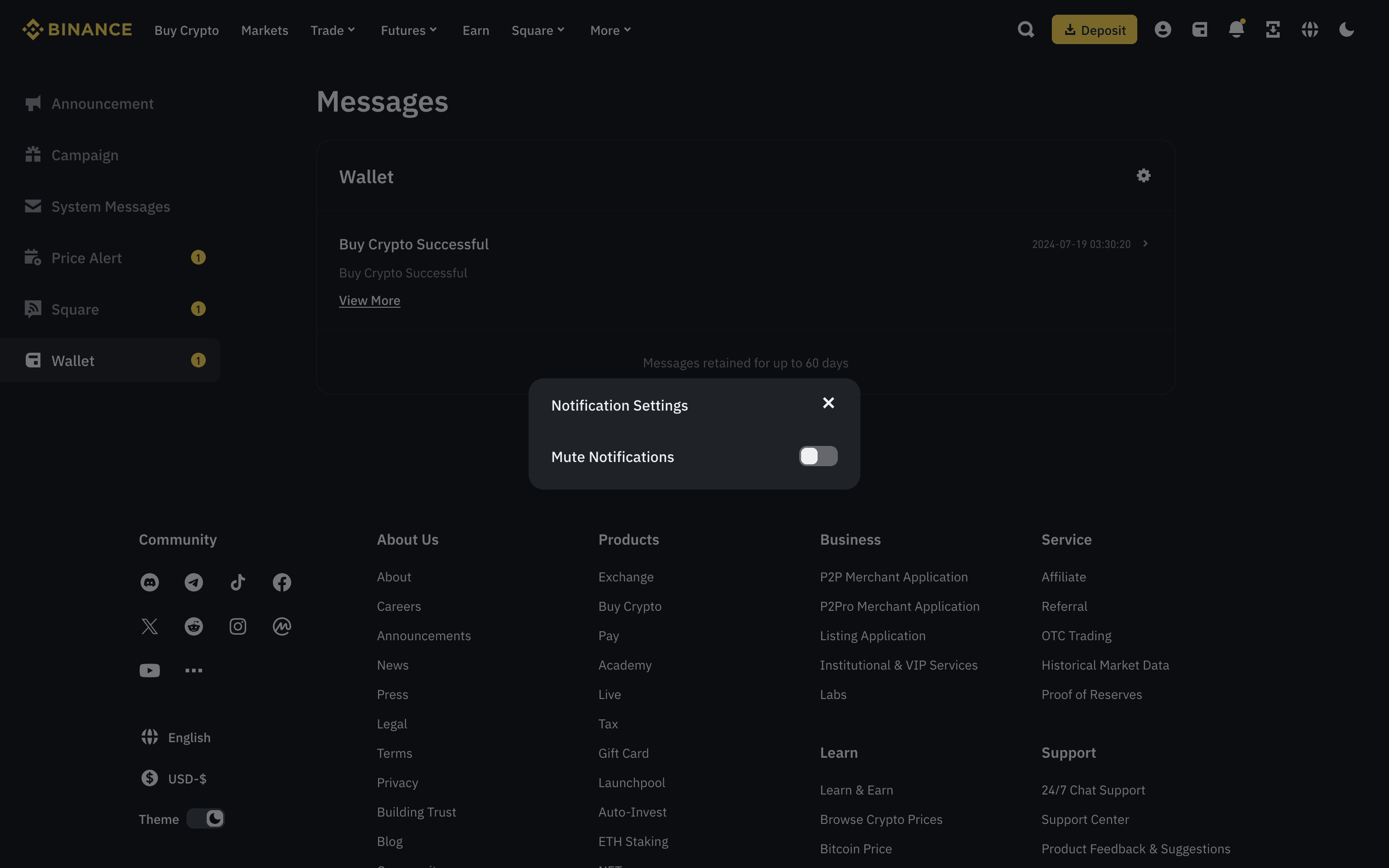Expand the More dropdown menu

610,30
